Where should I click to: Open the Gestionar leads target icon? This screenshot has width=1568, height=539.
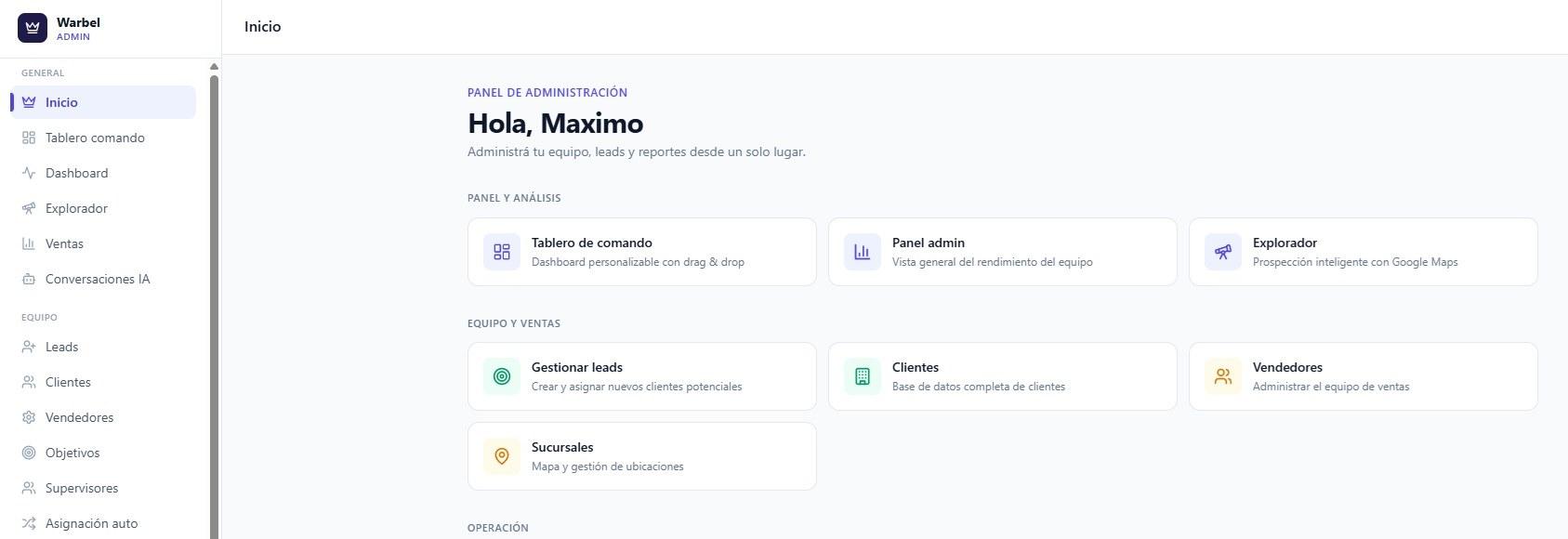502,376
